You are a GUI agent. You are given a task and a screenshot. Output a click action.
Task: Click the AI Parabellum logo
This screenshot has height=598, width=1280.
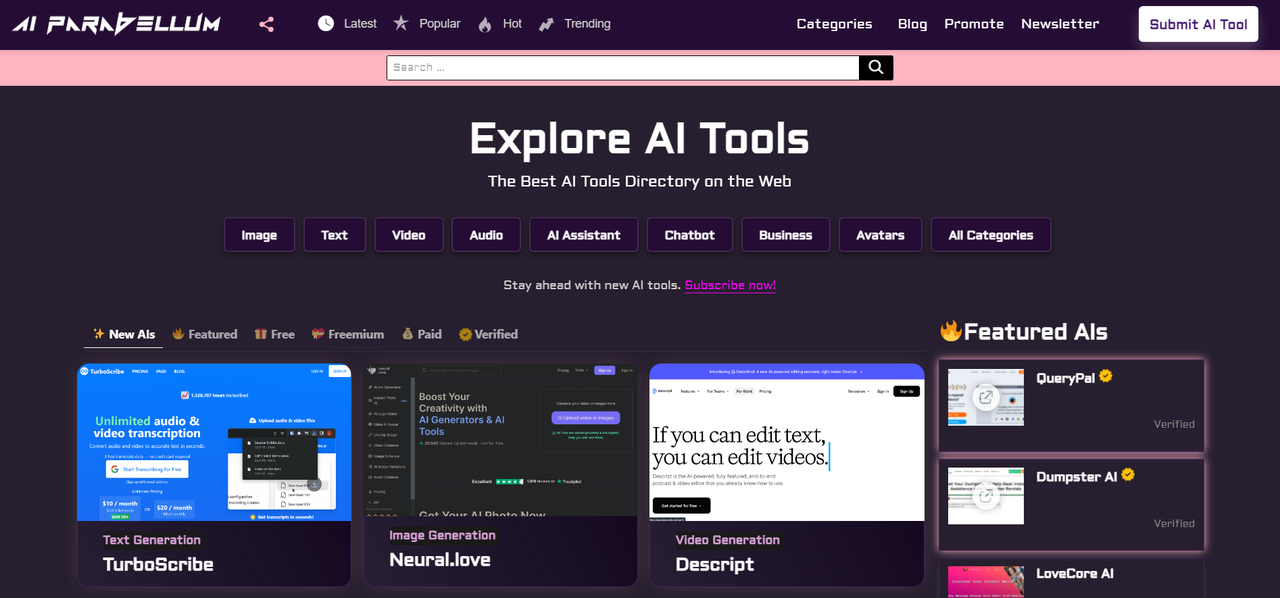click(116, 24)
